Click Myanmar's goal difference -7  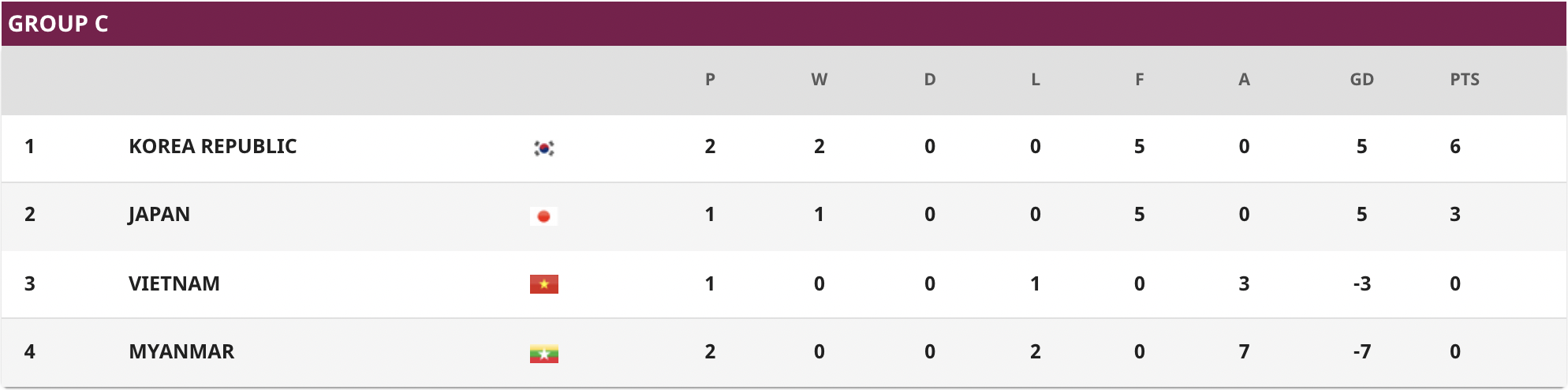(x=1362, y=351)
